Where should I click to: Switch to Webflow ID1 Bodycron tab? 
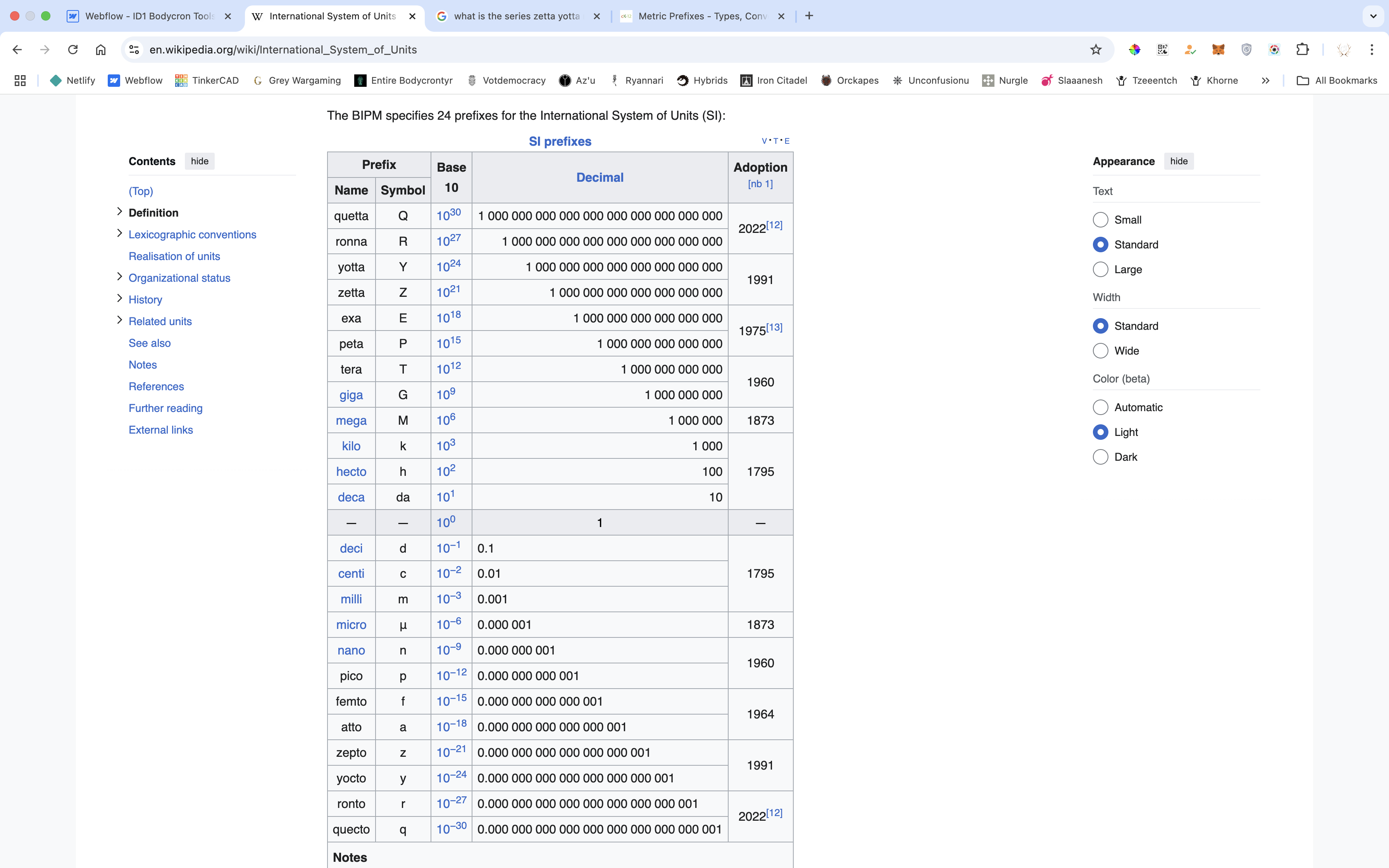click(x=149, y=16)
